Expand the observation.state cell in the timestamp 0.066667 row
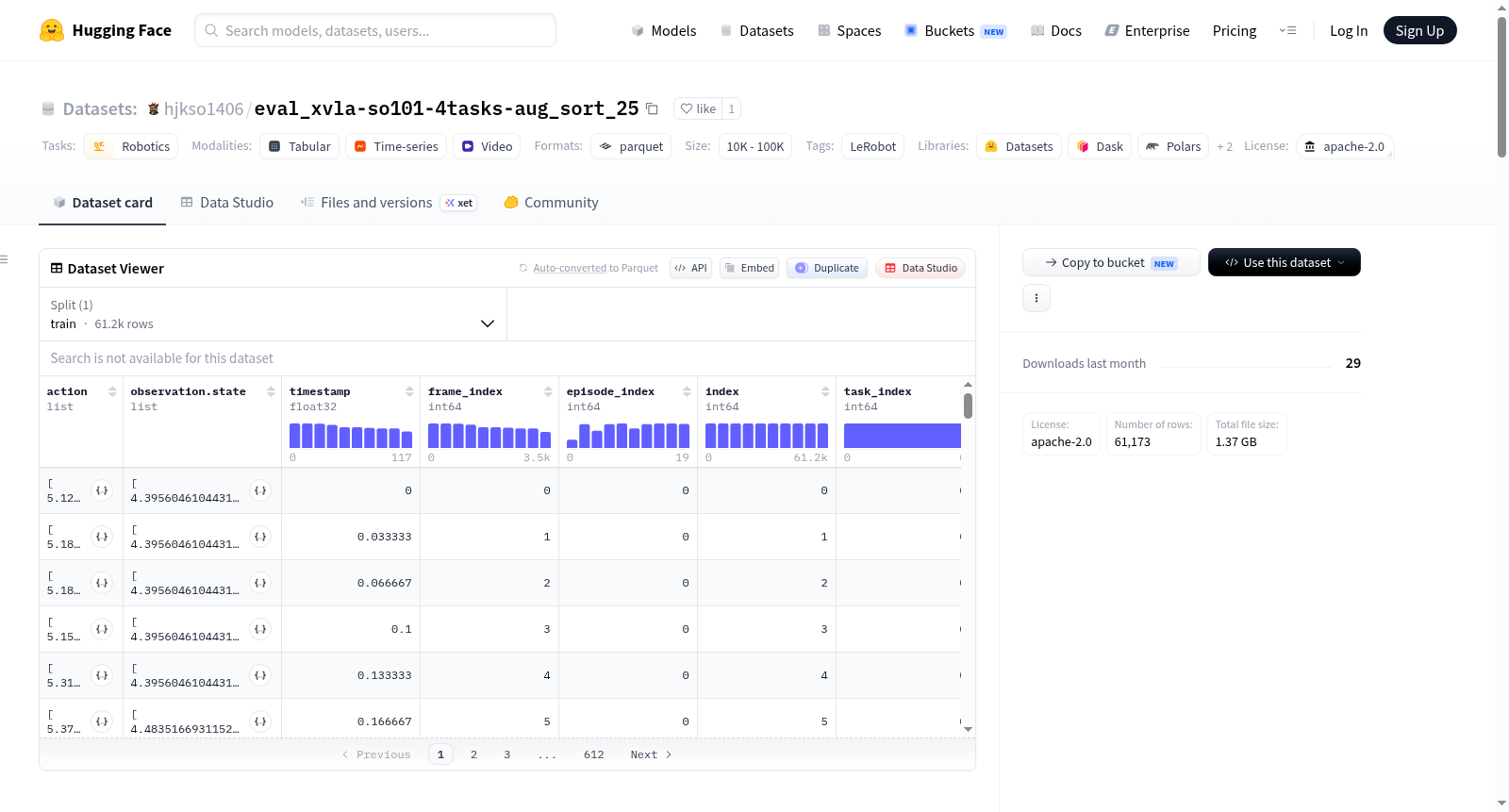The width and height of the screenshot is (1509, 812). coord(260,583)
